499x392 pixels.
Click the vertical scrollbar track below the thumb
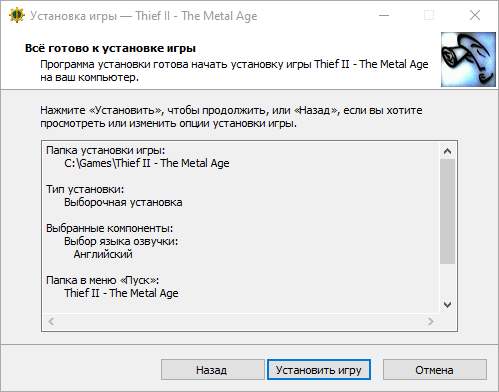(x=447, y=281)
